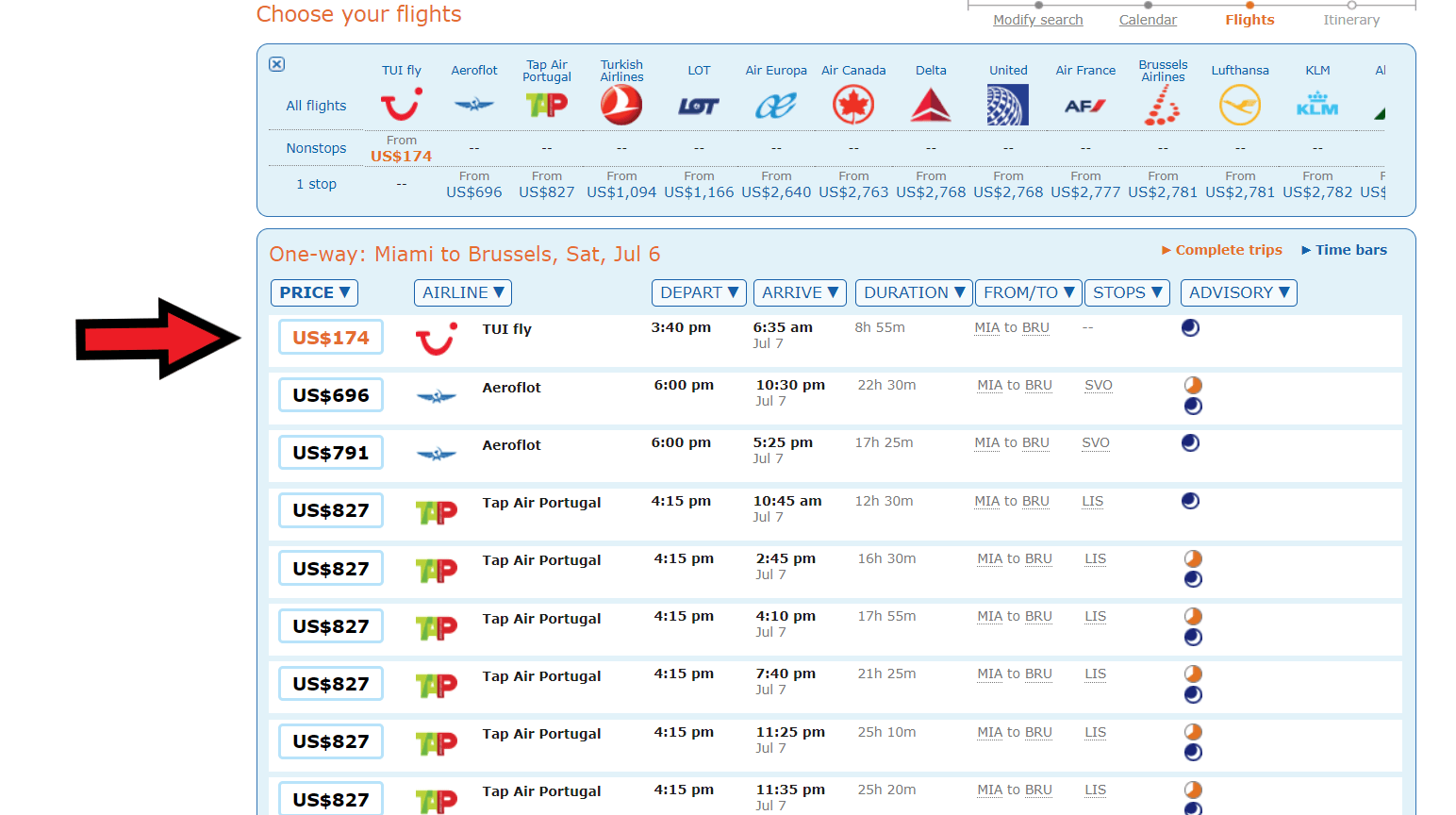
Task: Select the United globe logo
Action: click(x=1008, y=105)
